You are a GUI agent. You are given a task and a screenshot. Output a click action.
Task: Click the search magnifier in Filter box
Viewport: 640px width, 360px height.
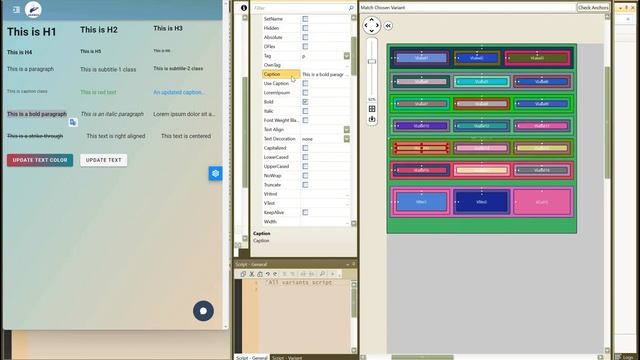351,8
